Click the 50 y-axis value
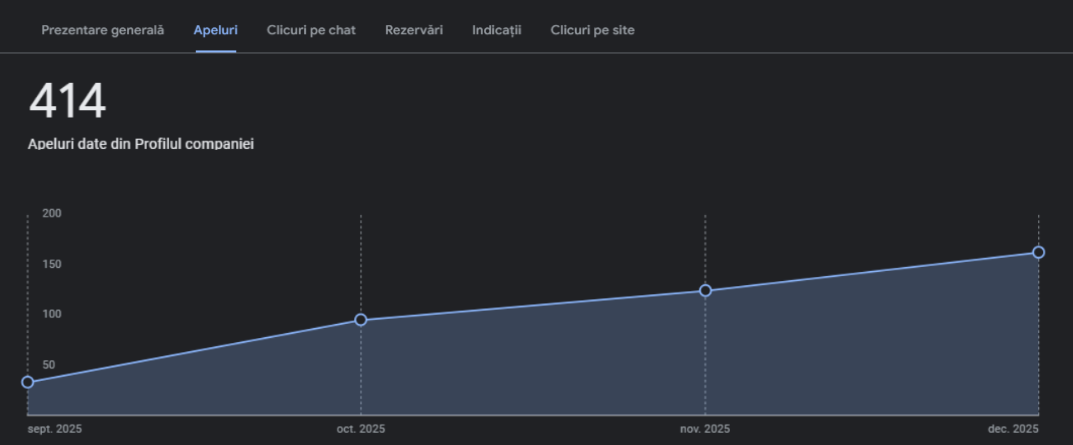Viewport: 1073px width, 445px height. coord(49,365)
